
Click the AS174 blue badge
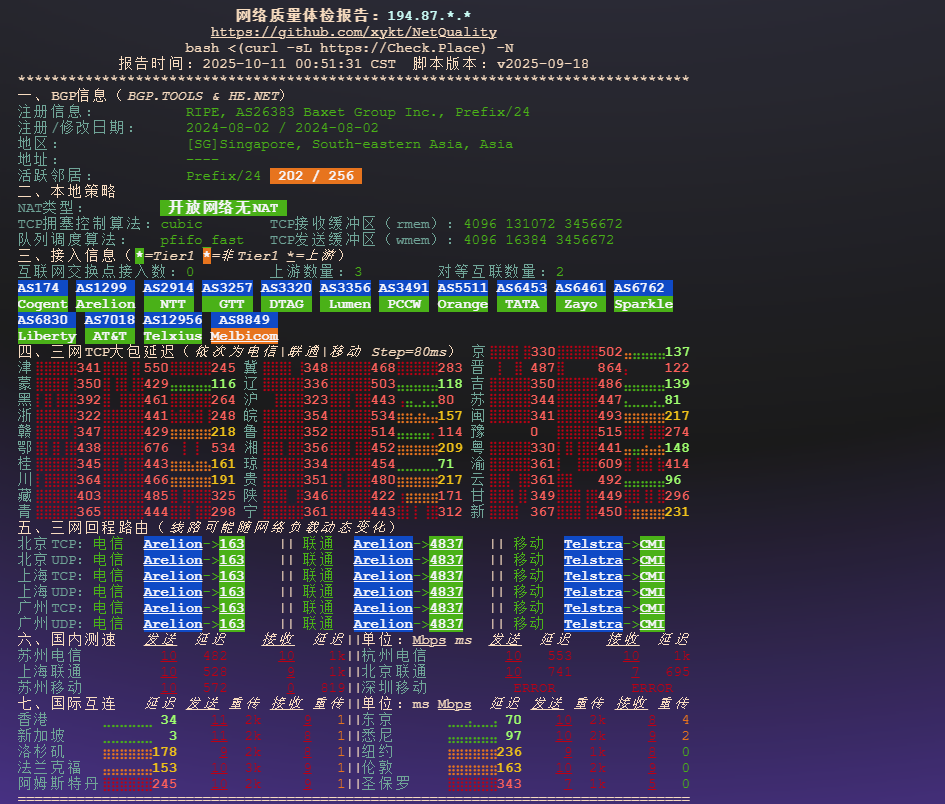(x=42, y=288)
